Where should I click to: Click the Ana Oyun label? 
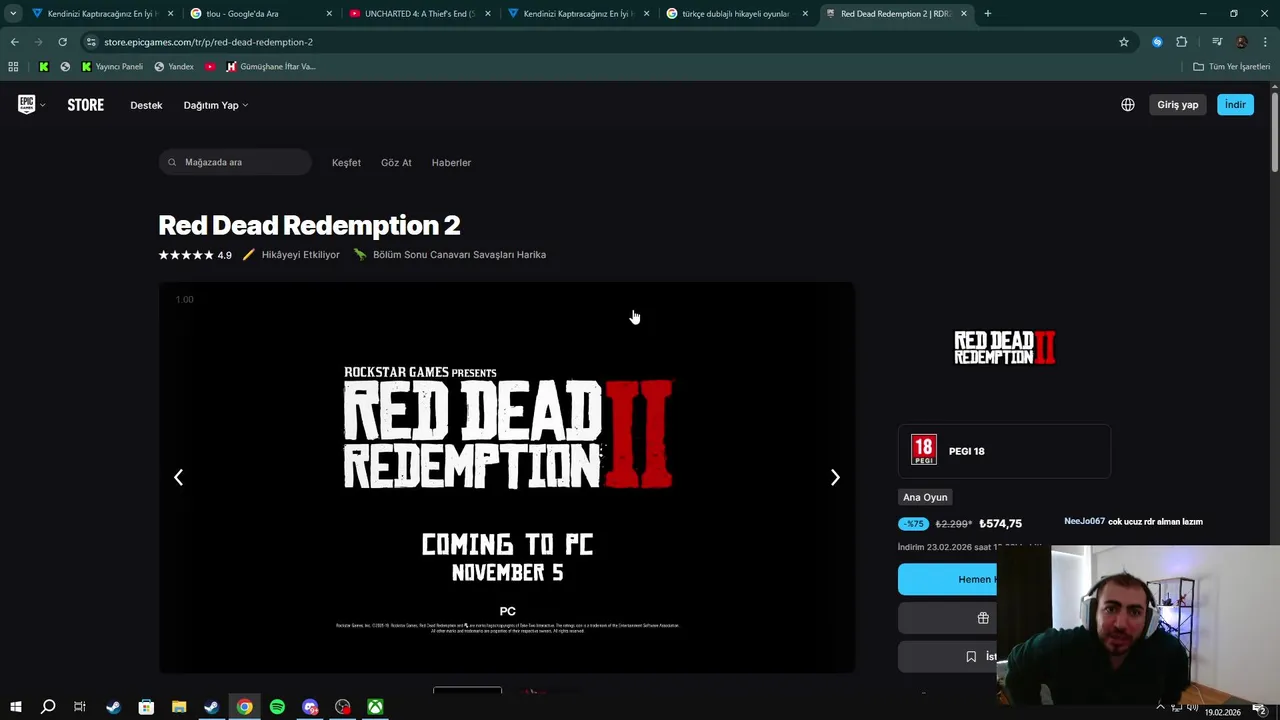pyautogui.click(x=925, y=497)
